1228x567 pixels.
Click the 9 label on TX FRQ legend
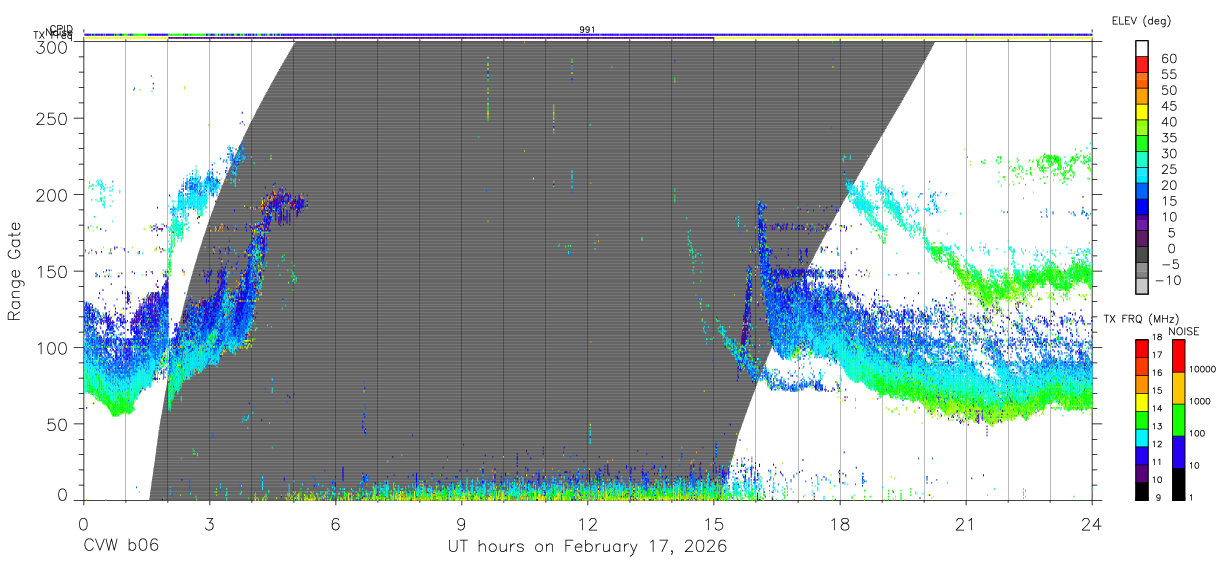click(1160, 499)
